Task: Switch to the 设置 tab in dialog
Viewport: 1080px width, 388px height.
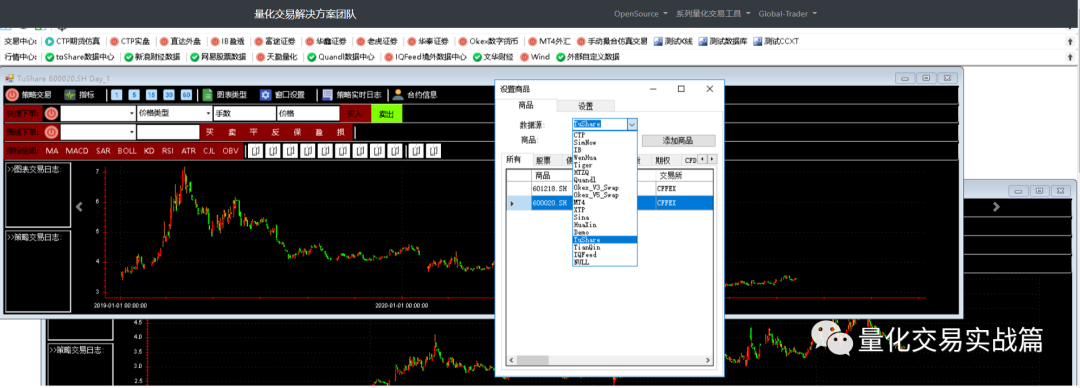Action: 585,106
